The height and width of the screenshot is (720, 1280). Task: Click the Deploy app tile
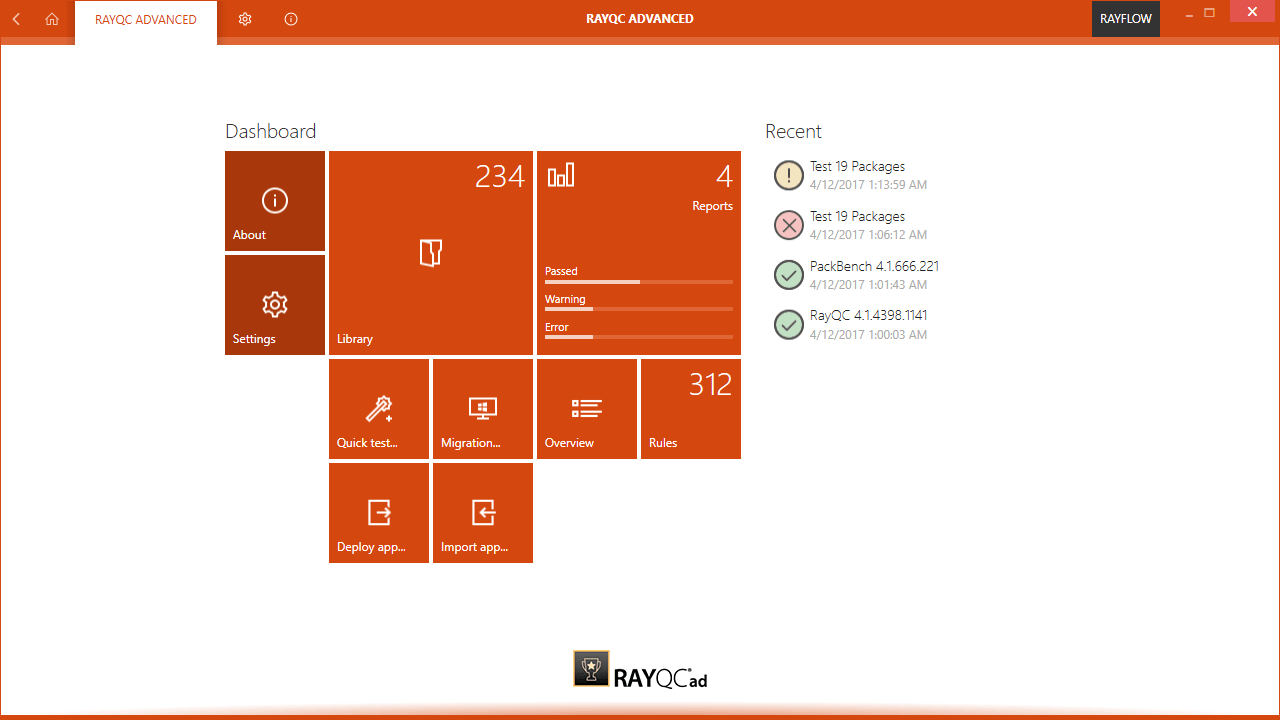(x=379, y=513)
